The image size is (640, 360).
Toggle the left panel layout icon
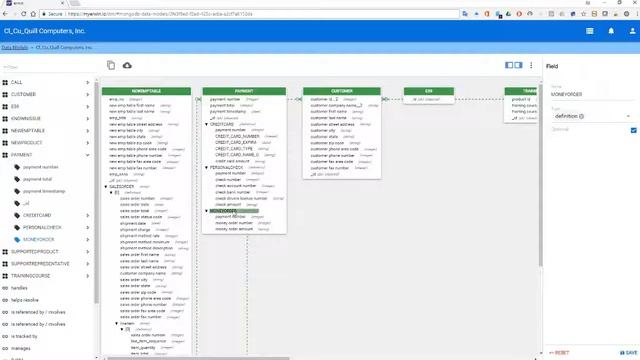(509, 65)
